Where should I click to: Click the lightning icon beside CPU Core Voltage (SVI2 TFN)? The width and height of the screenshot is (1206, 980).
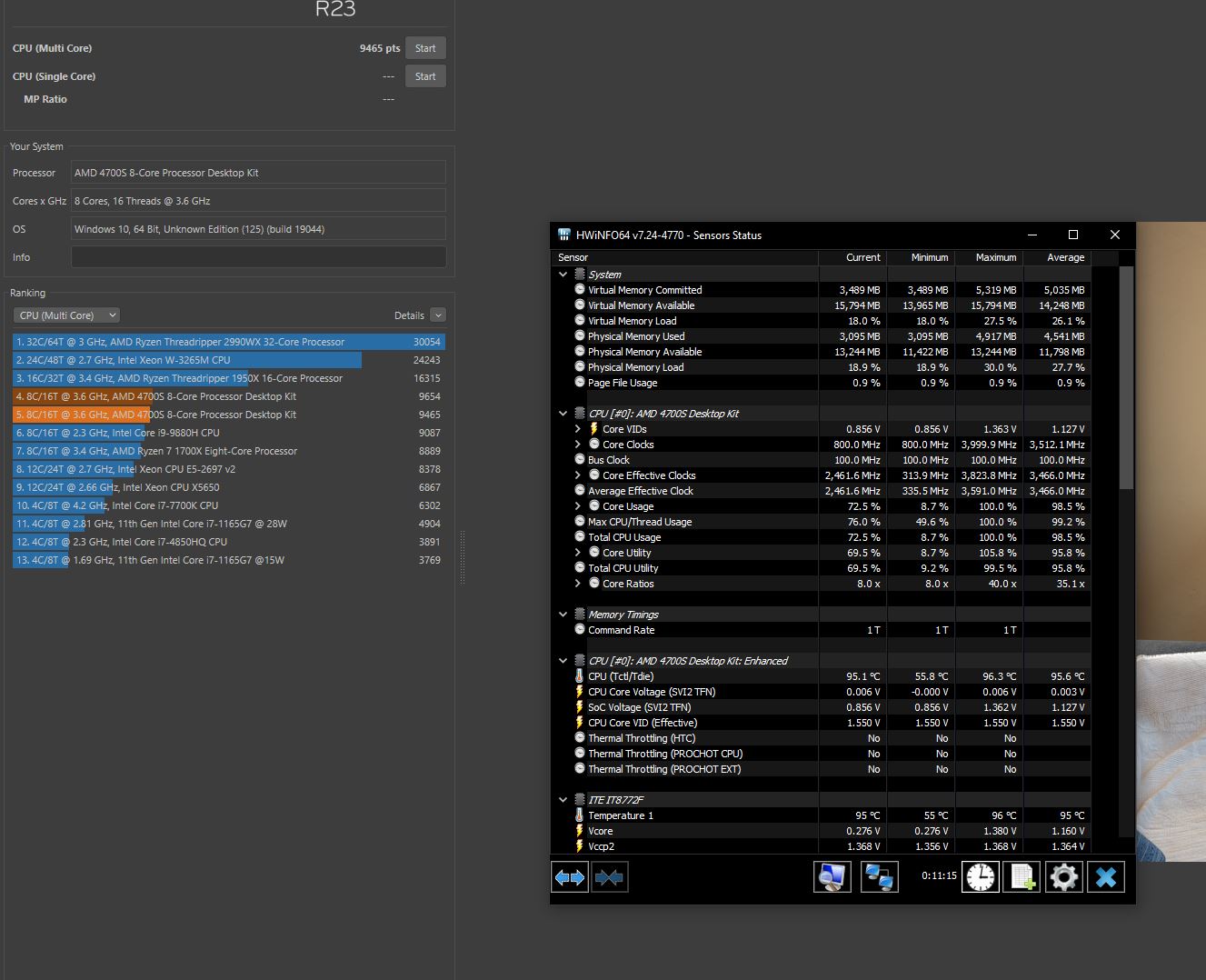[x=580, y=692]
